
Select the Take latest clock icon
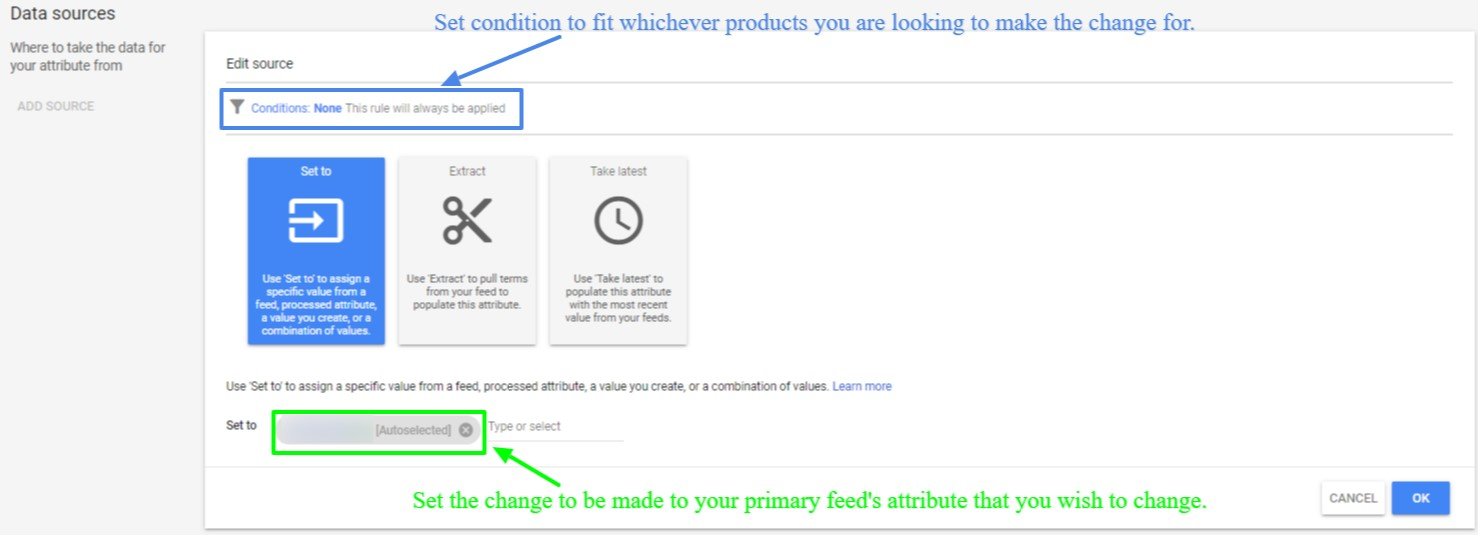tap(618, 221)
